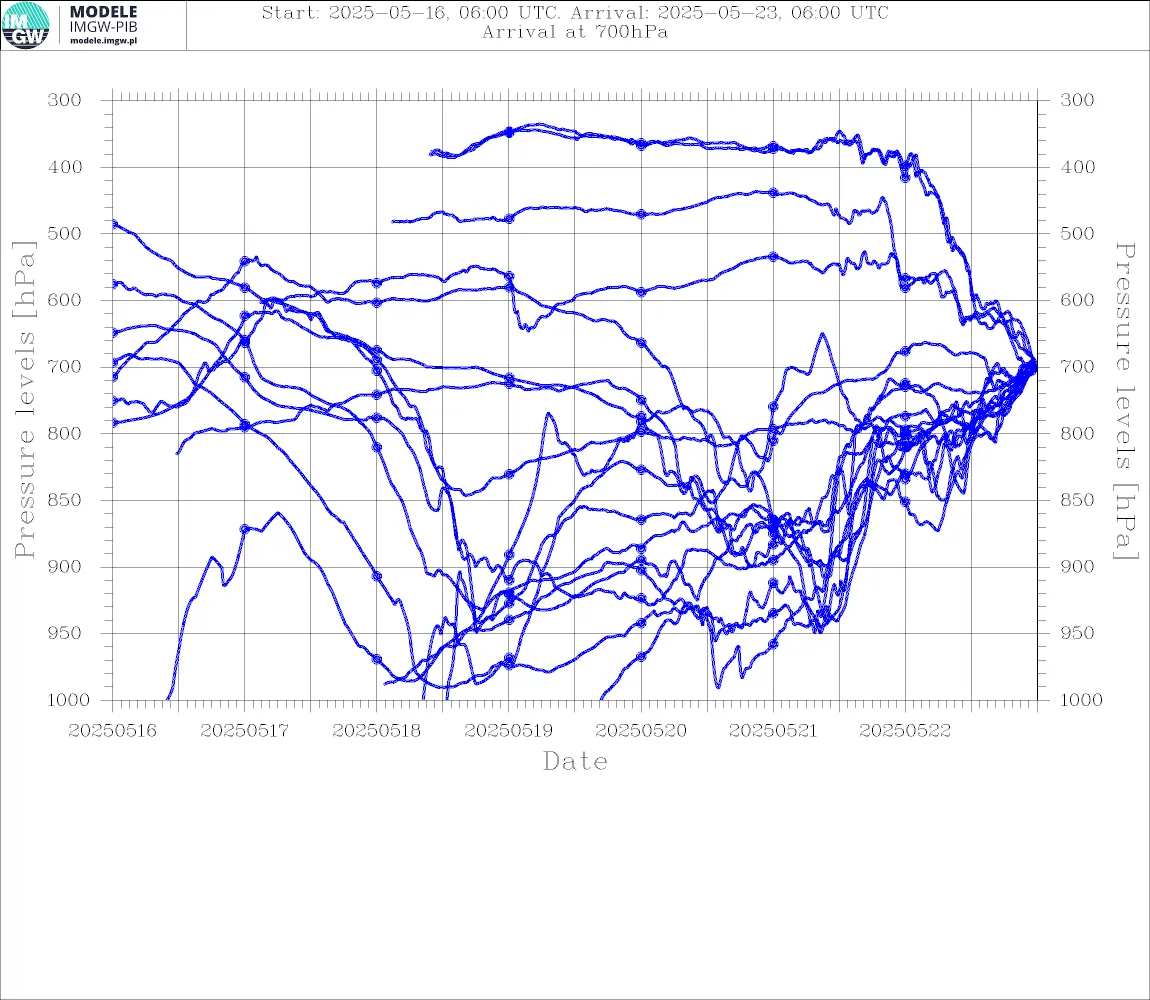Click the 20250521 date label
1150x1000 pixels.
[773, 731]
